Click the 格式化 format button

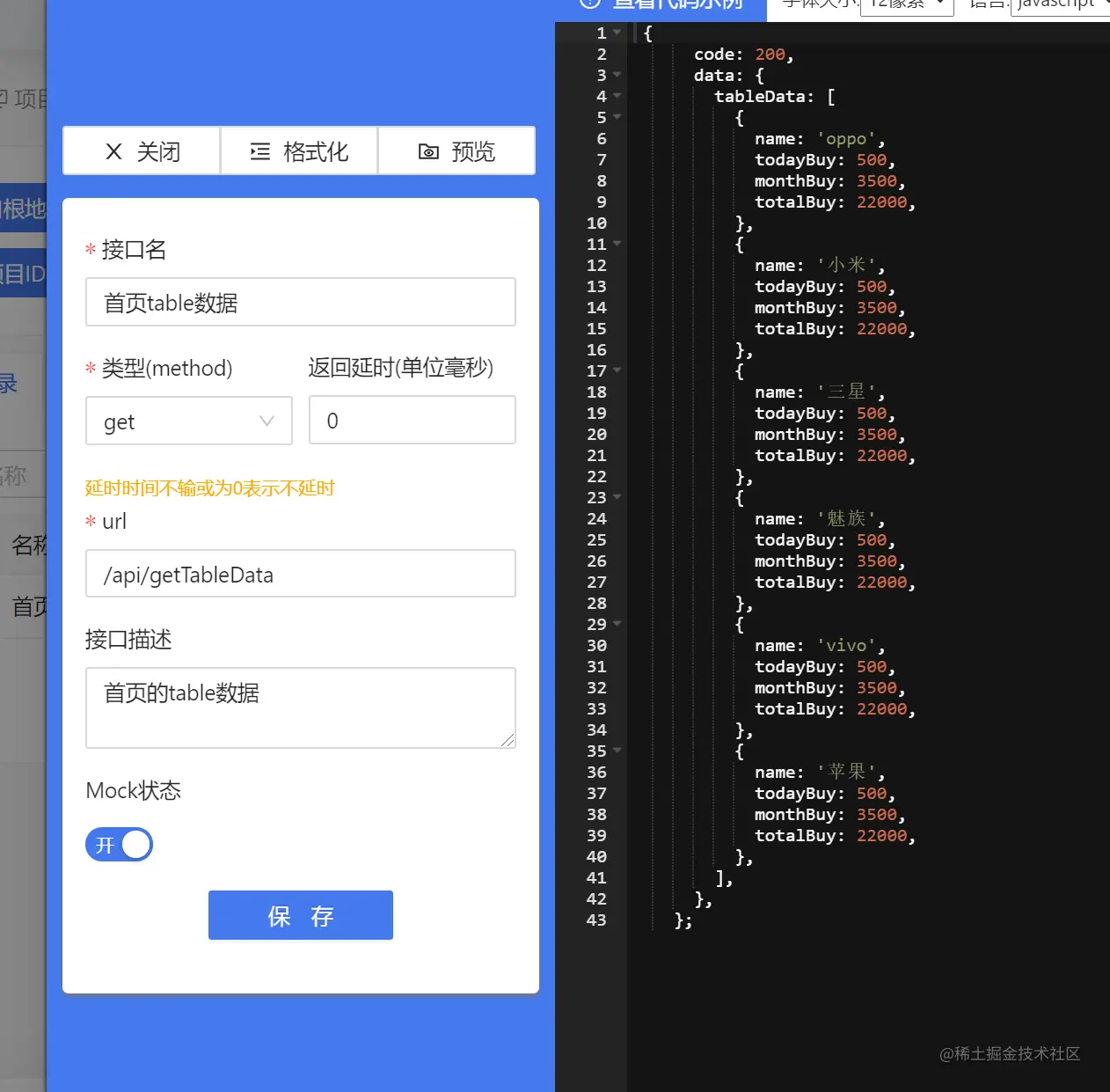click(299, 151)
